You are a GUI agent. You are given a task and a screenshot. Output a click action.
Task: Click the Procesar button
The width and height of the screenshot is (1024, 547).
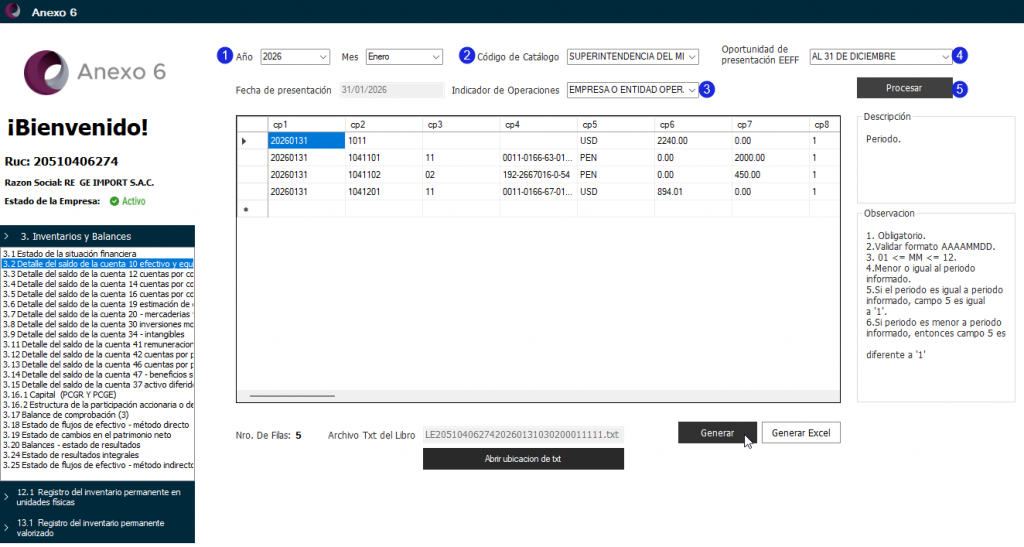pos(904,88)
